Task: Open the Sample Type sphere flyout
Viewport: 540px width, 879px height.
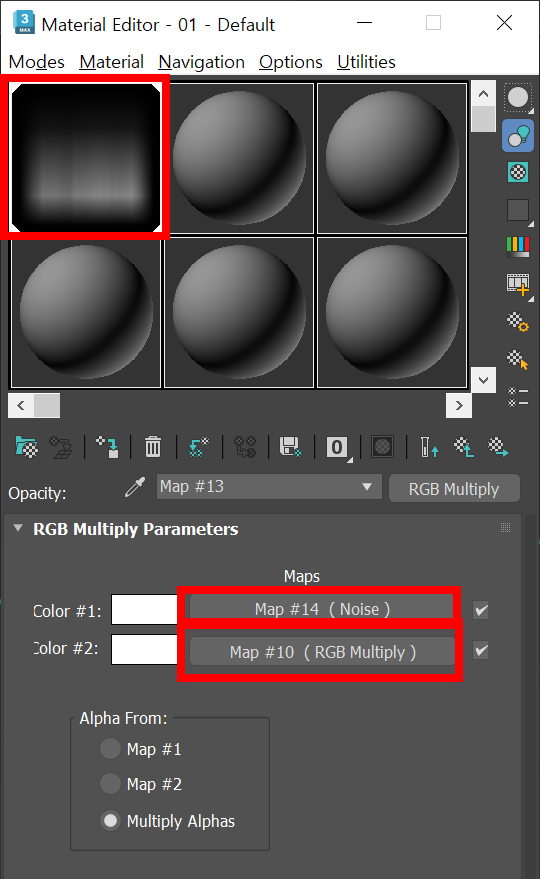Action: [x=518, y=98]
